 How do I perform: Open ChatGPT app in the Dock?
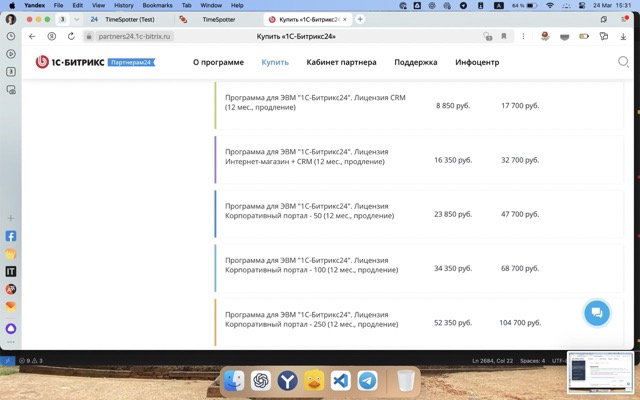pos(261,381)
